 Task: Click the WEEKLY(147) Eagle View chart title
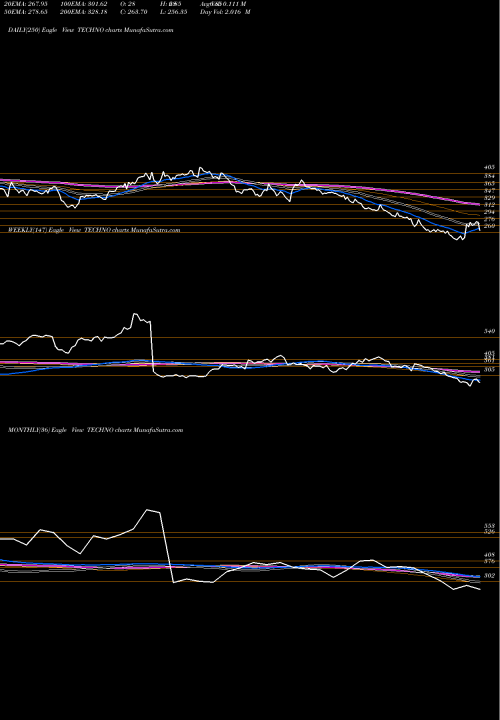(94, 230)
